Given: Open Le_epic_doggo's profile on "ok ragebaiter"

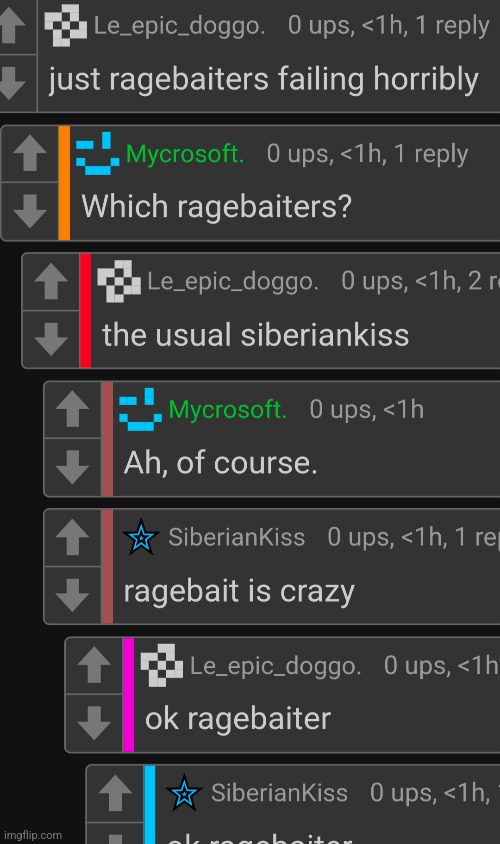Looking at the screenshot, I should point(275,666).
